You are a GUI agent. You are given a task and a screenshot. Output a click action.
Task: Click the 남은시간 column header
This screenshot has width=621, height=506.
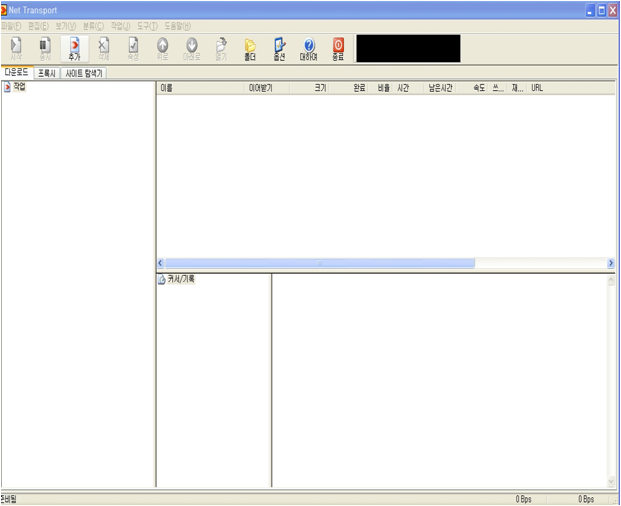click(440, 88)
